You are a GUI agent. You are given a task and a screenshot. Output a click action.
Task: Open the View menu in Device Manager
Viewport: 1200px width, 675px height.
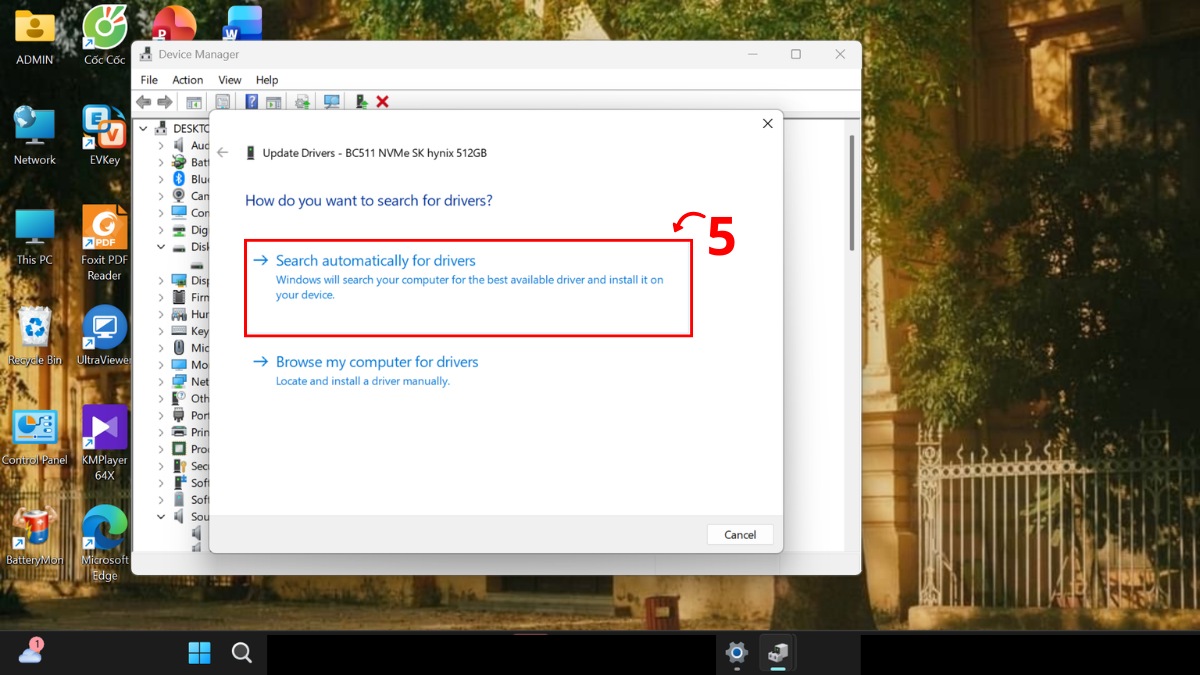tap(230, 80)
